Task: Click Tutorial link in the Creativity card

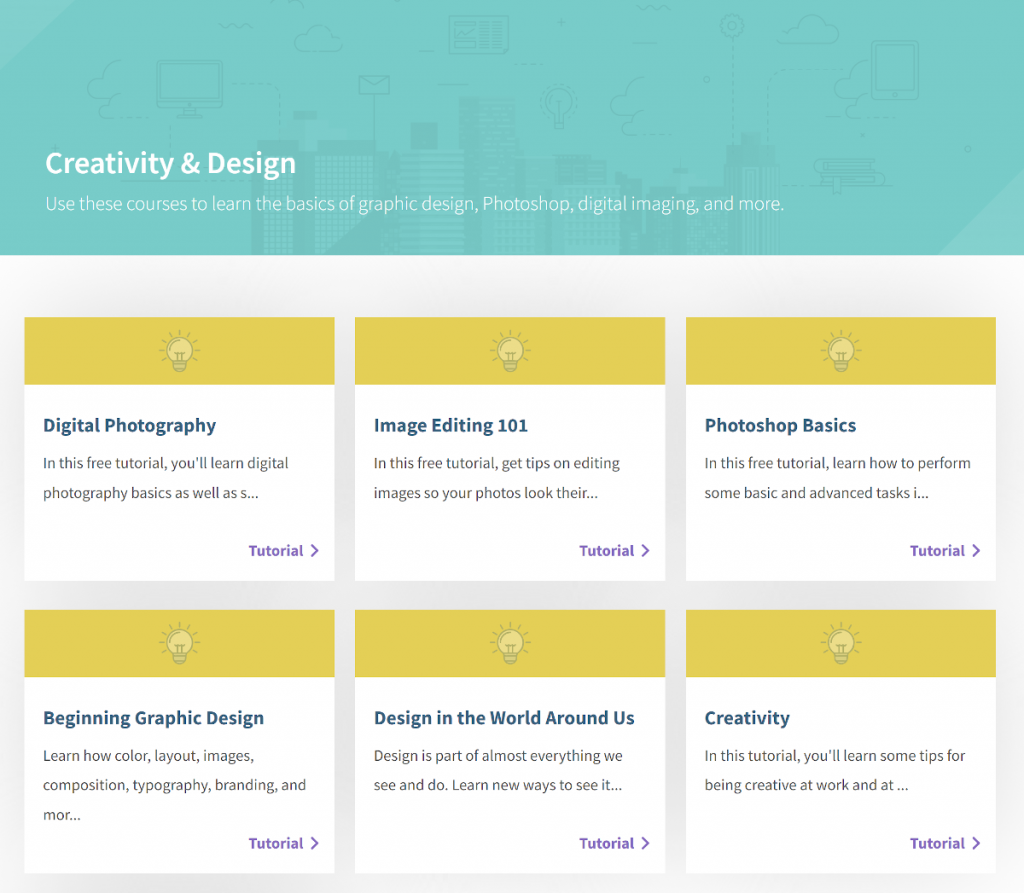Action: point(944,844)
